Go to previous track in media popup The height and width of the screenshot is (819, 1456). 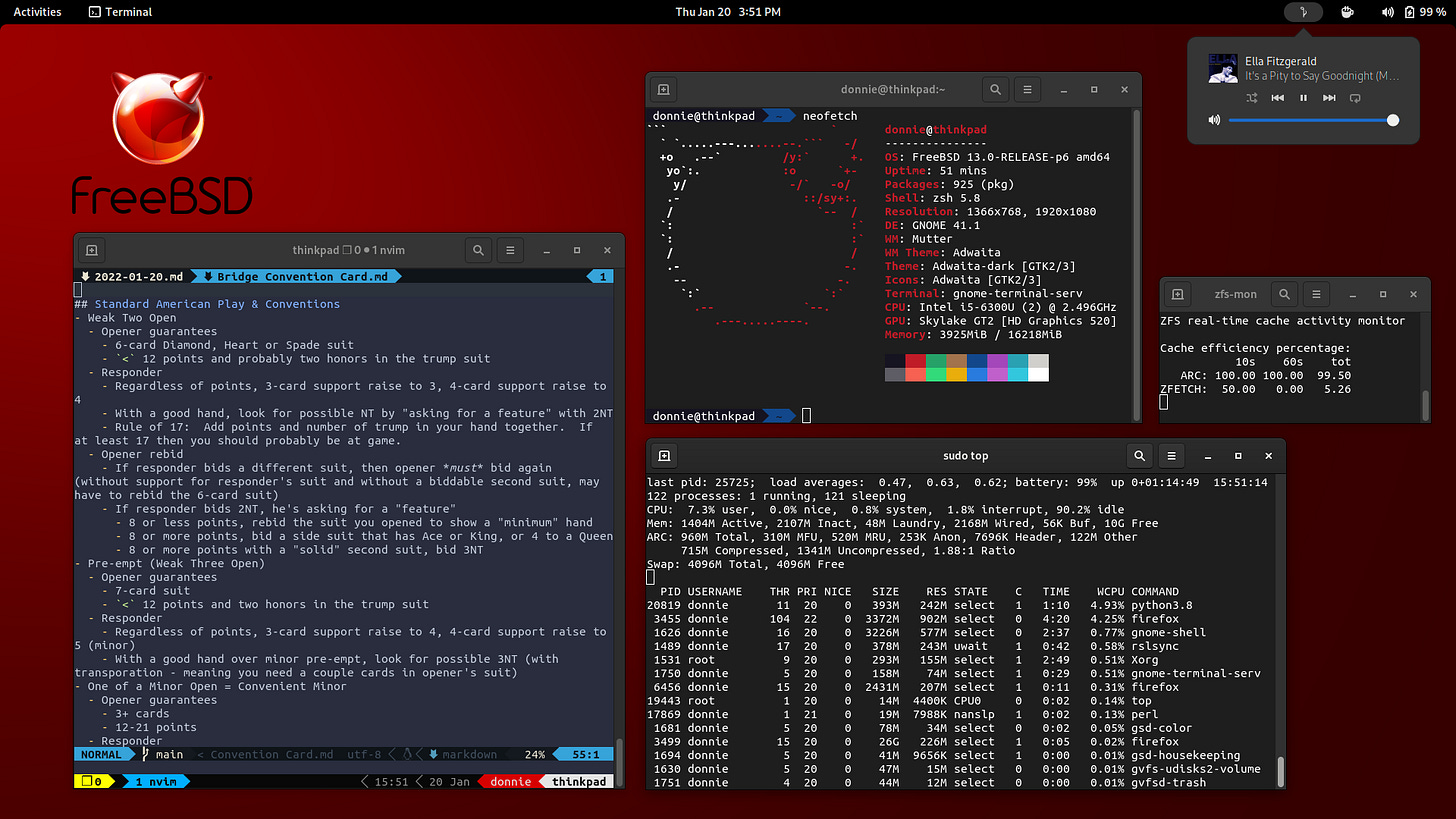tap(1277, 98)
